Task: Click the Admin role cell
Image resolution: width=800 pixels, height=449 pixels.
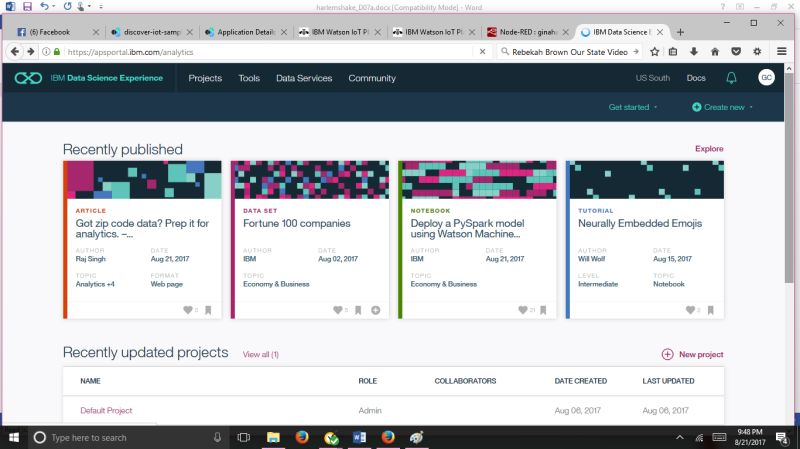Action: coord(370,410)
